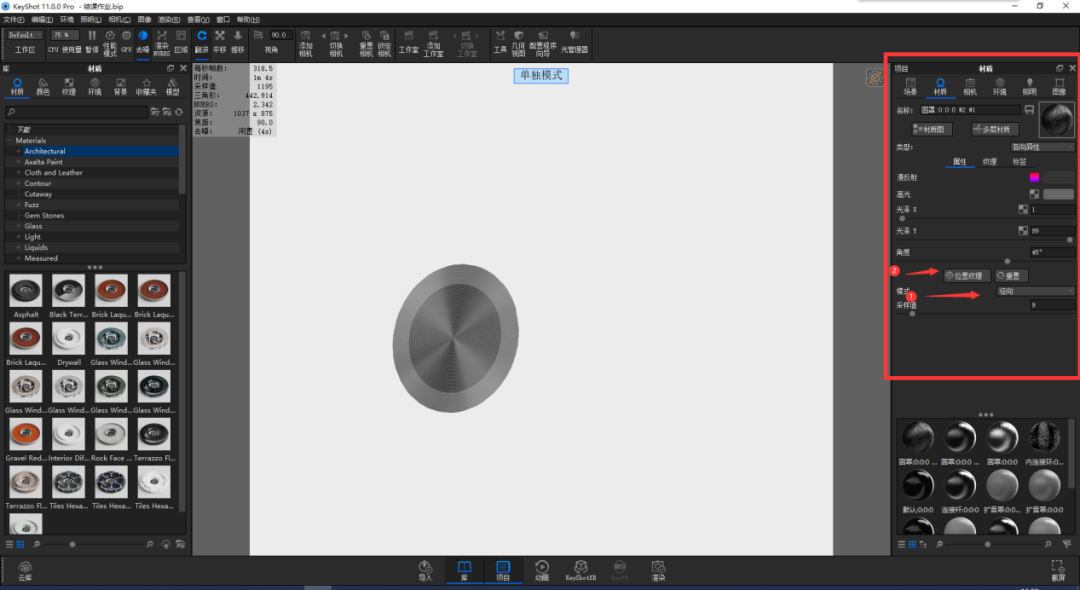The height and width of the screenshot is (590, 1080).
Task: Open the Light Manager (光管理器)
Action: coord(574,41)
